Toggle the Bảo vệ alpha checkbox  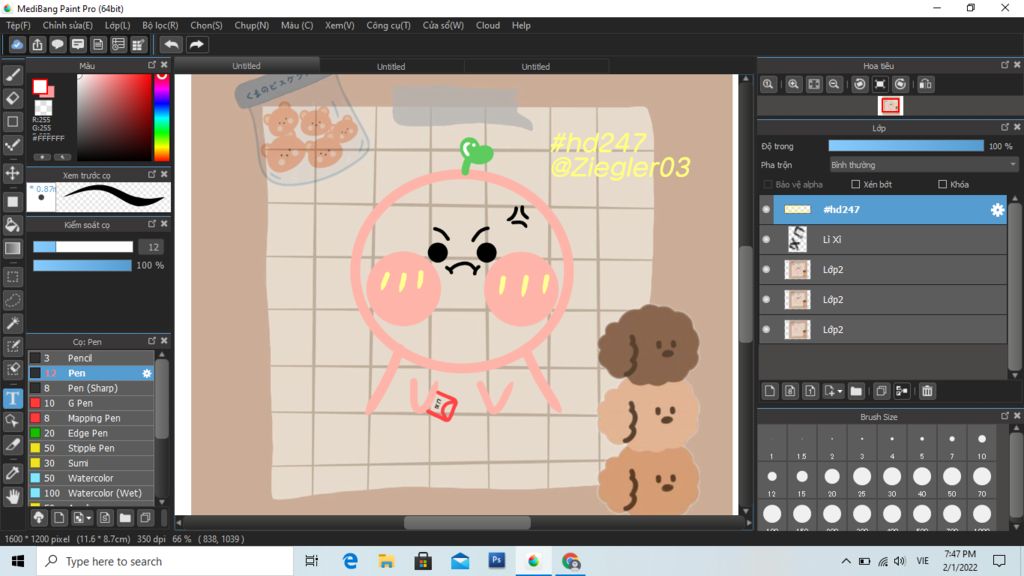click(x=768, y=184)
